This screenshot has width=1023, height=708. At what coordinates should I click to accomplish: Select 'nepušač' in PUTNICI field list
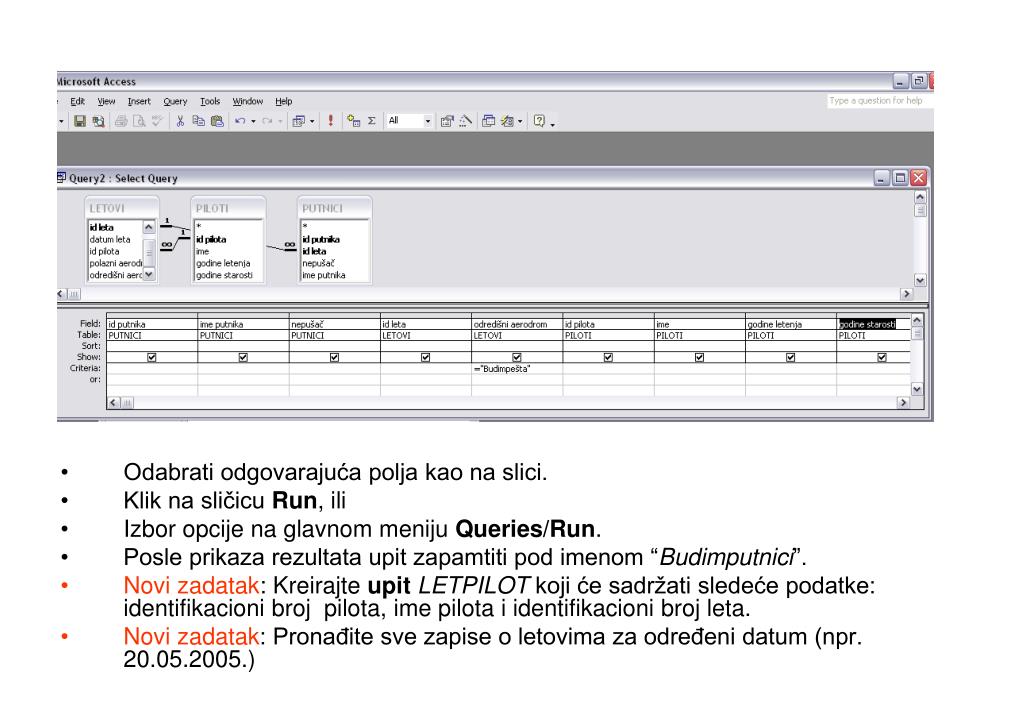(x=318, y=264)
